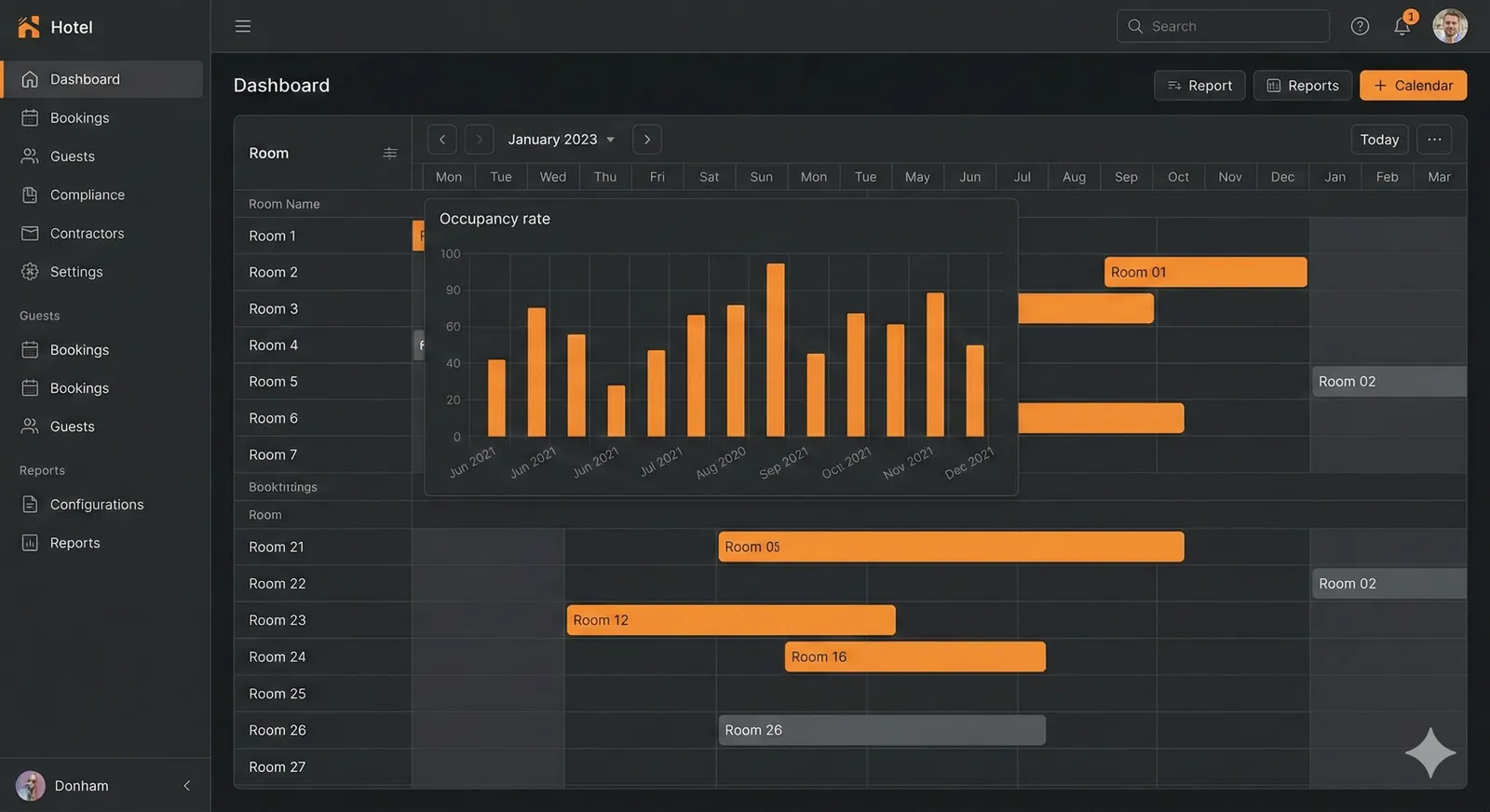The image size is (1490, 812).
Task: Click the Oct column header in timeline
Action: coord(1178,177)
